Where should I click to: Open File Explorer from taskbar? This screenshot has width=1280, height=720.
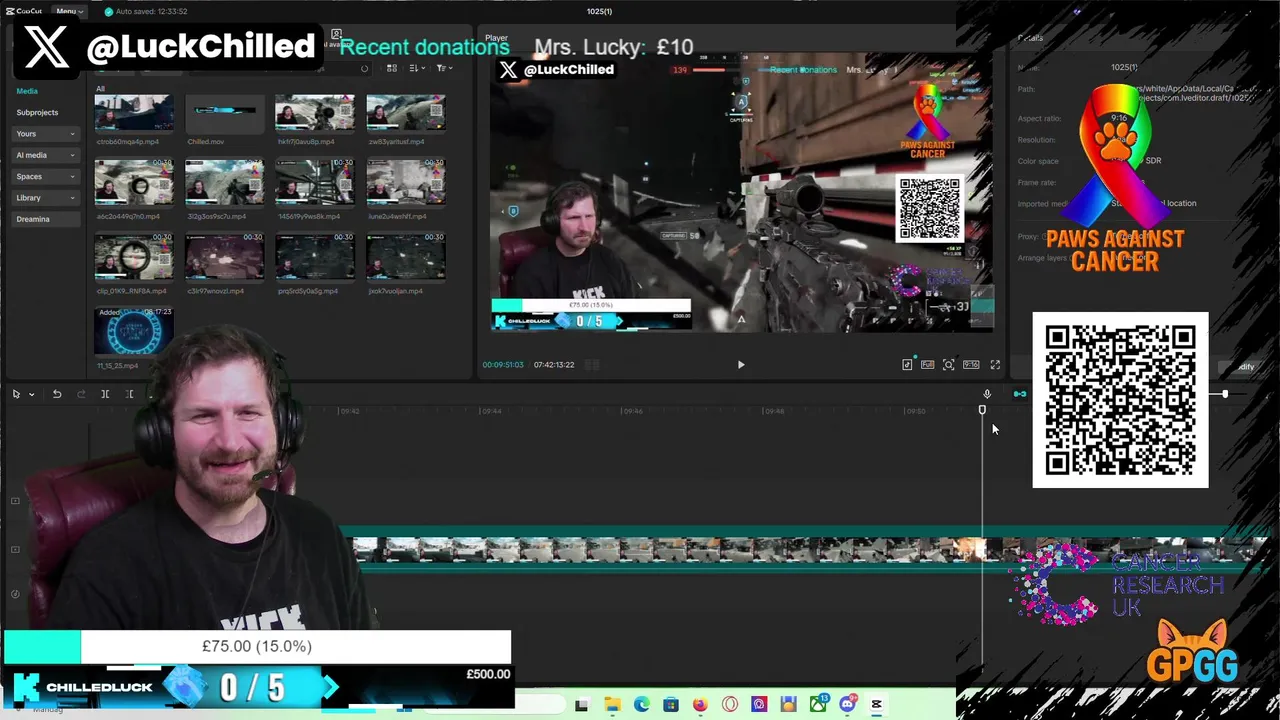click(x=612, y=705)
